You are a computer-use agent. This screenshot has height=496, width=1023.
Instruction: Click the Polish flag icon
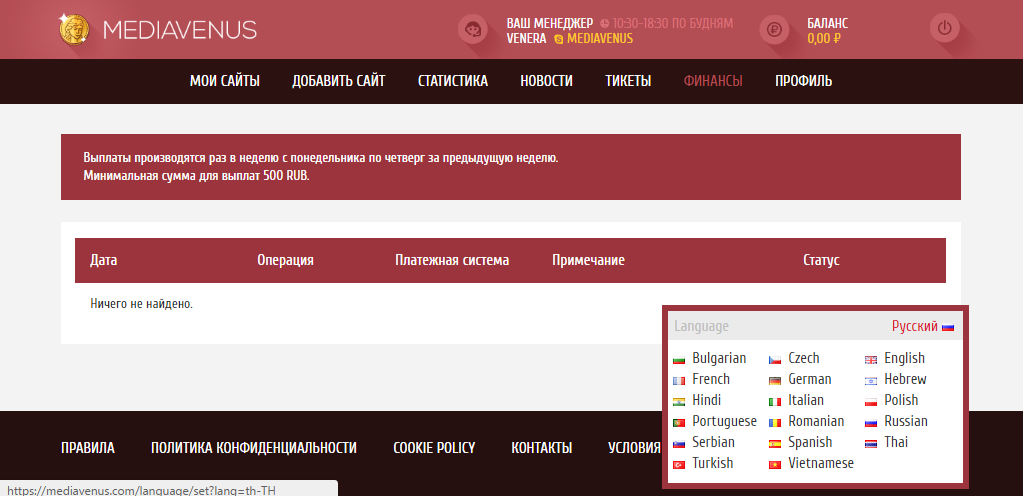pos(871,401)
